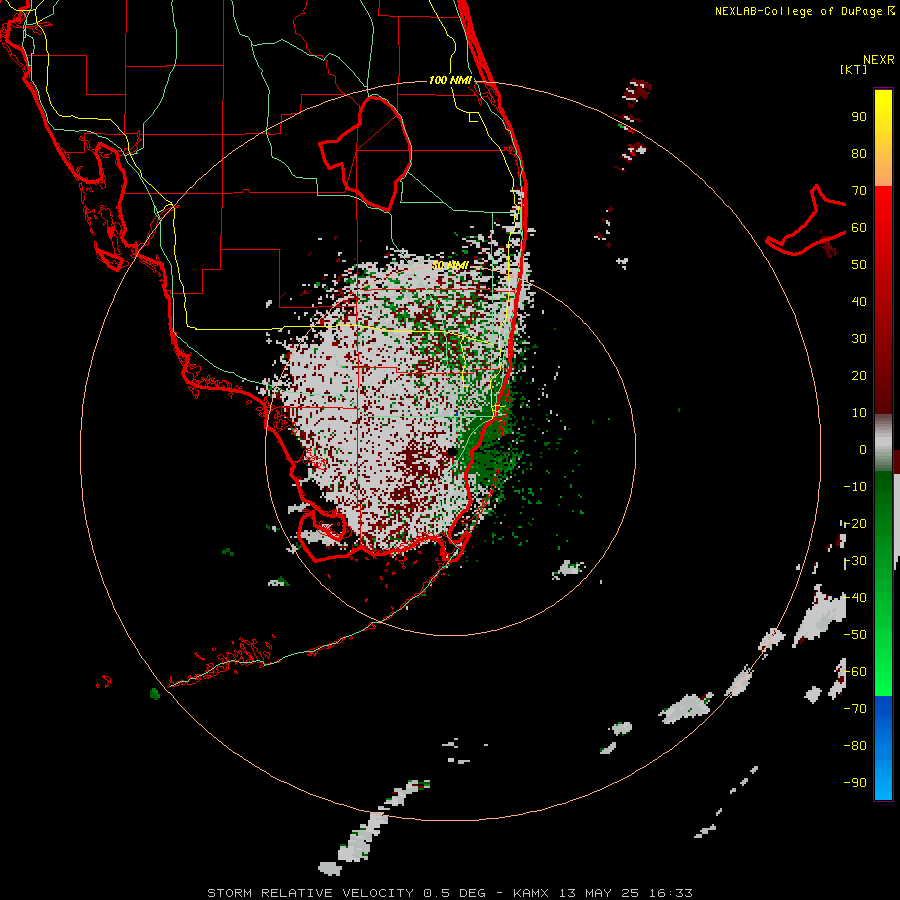Click the KAMX station identifier in the caption
The height and width of the screenshot is (900, 900).
tap(532, 893)
